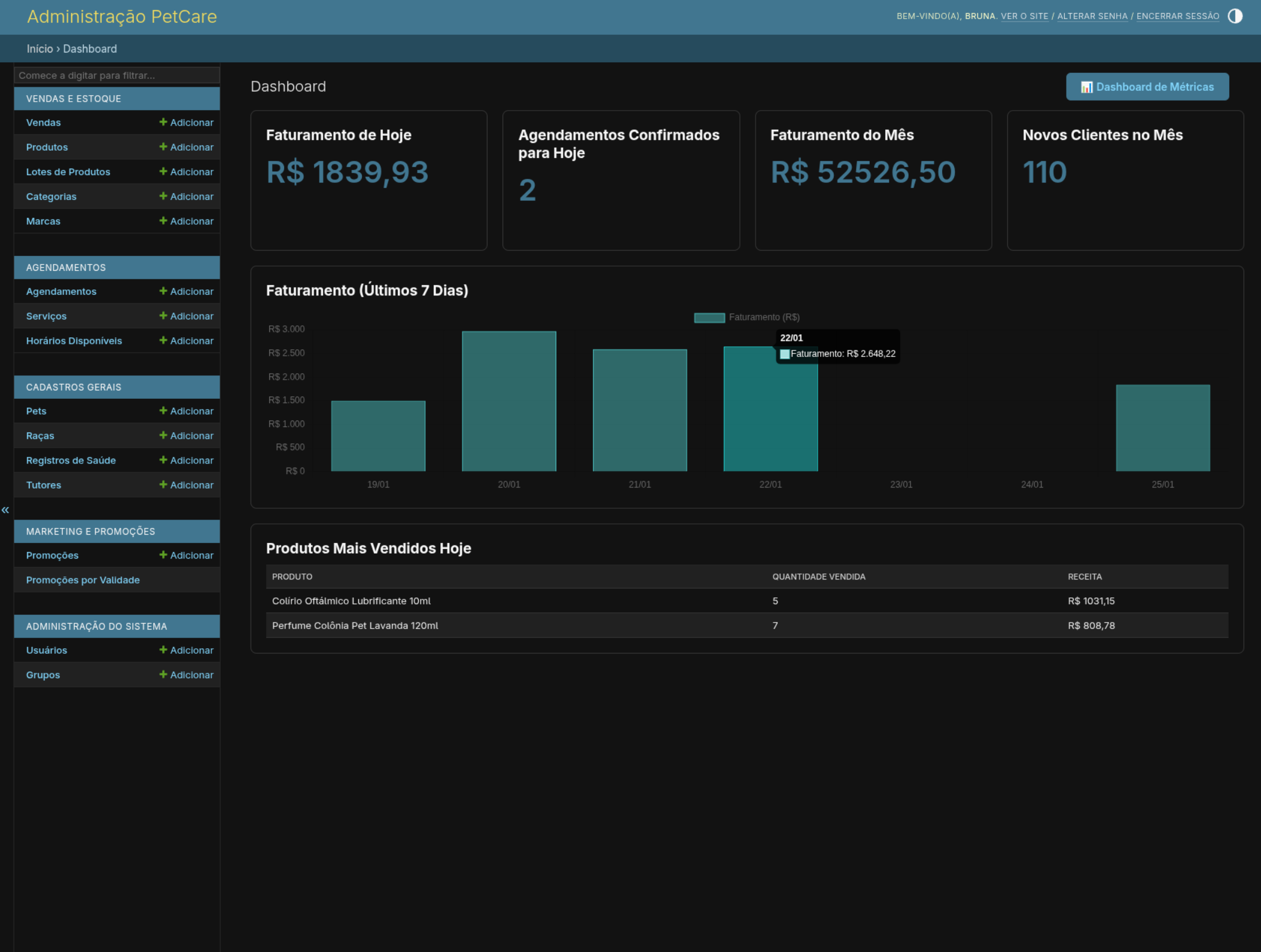Collapse the sidebar with the « chevron

5,509
